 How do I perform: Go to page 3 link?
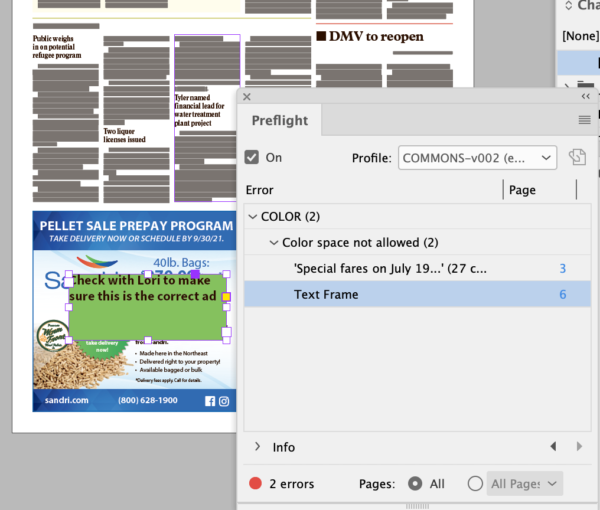pos(562,269)
